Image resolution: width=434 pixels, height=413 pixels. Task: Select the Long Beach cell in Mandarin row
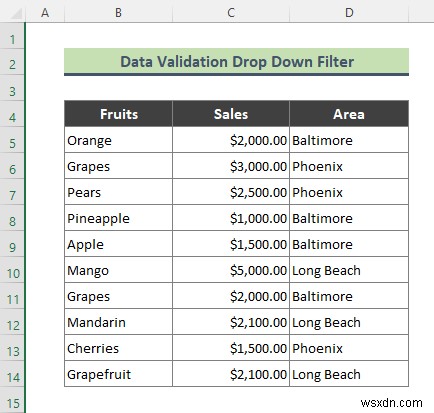tap(349, 322)
